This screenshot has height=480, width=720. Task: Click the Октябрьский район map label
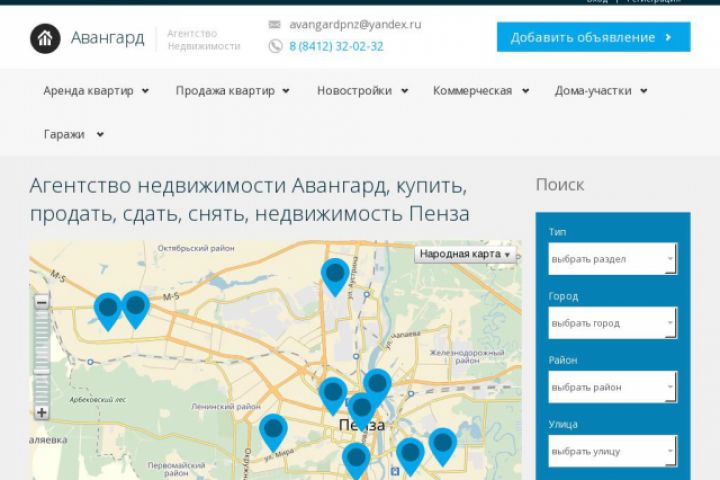pos(196,248)
